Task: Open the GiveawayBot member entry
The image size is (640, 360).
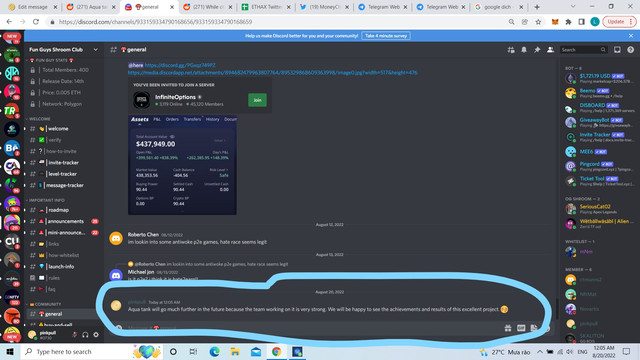Action: click(x=599, y=122)
